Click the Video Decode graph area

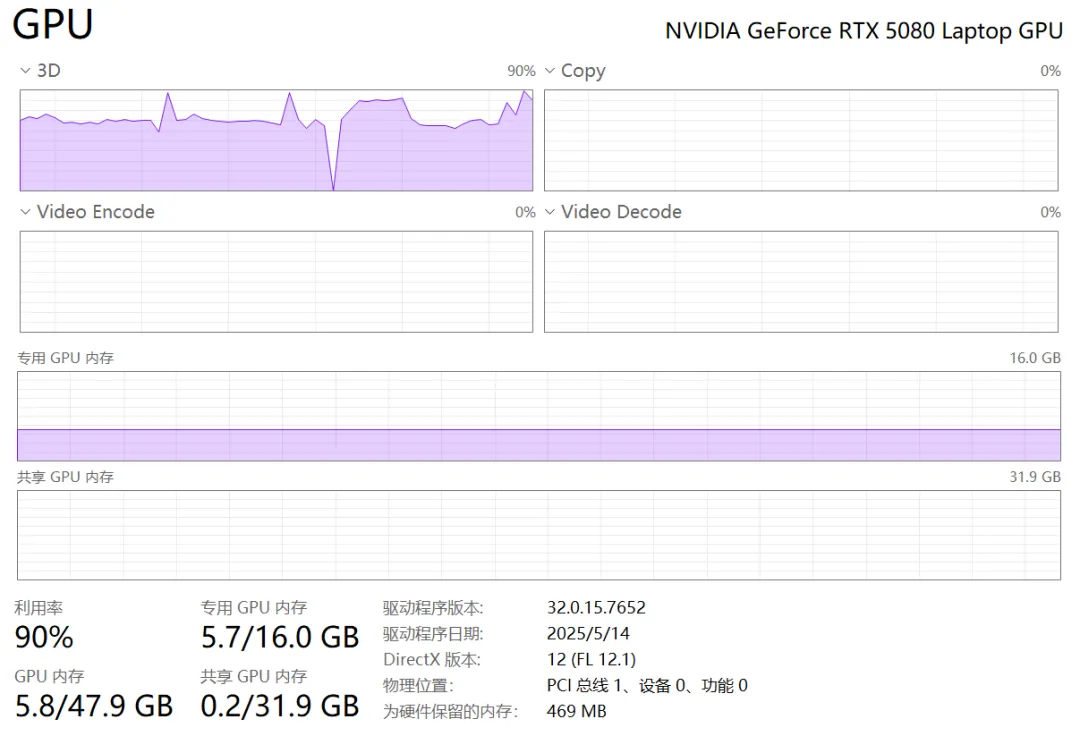tap(800, 281)
